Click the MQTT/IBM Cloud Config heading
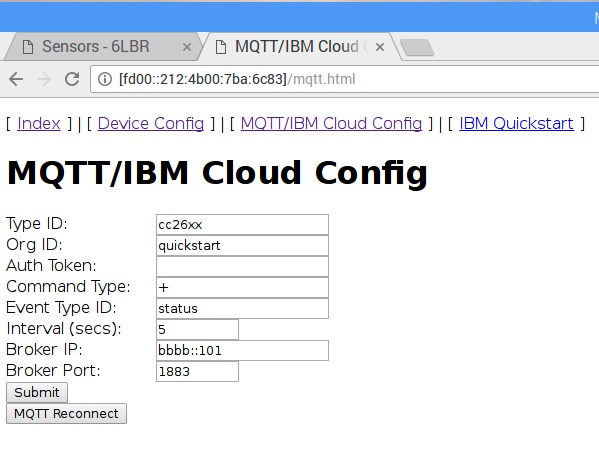Screen dimensions: 599x450 point(217,173)
